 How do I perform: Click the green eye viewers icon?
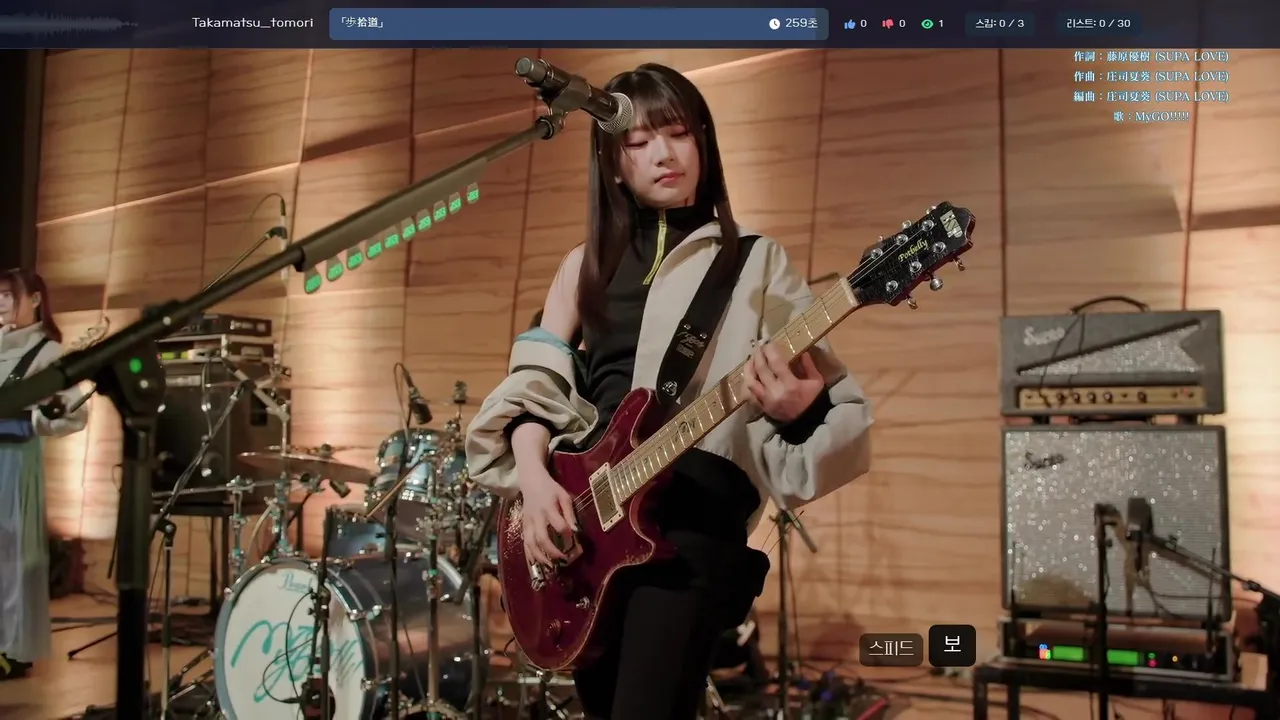point(927,24)
